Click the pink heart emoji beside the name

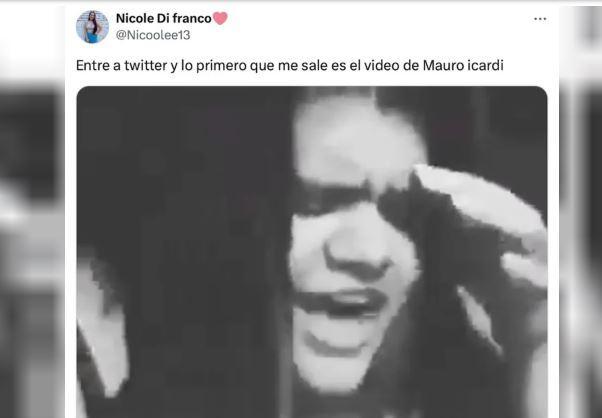point(220,18)
